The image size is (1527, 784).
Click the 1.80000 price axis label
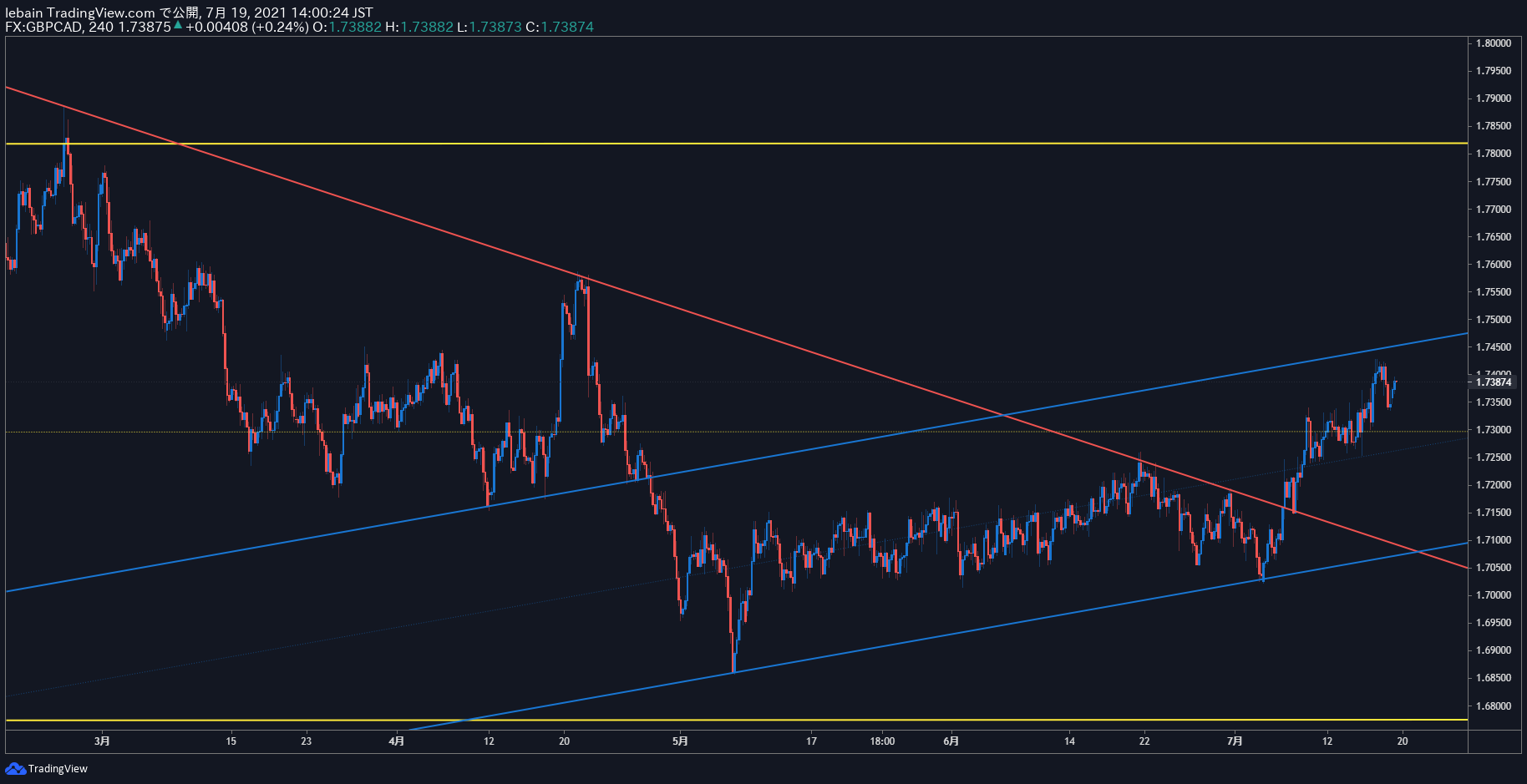1494,43
